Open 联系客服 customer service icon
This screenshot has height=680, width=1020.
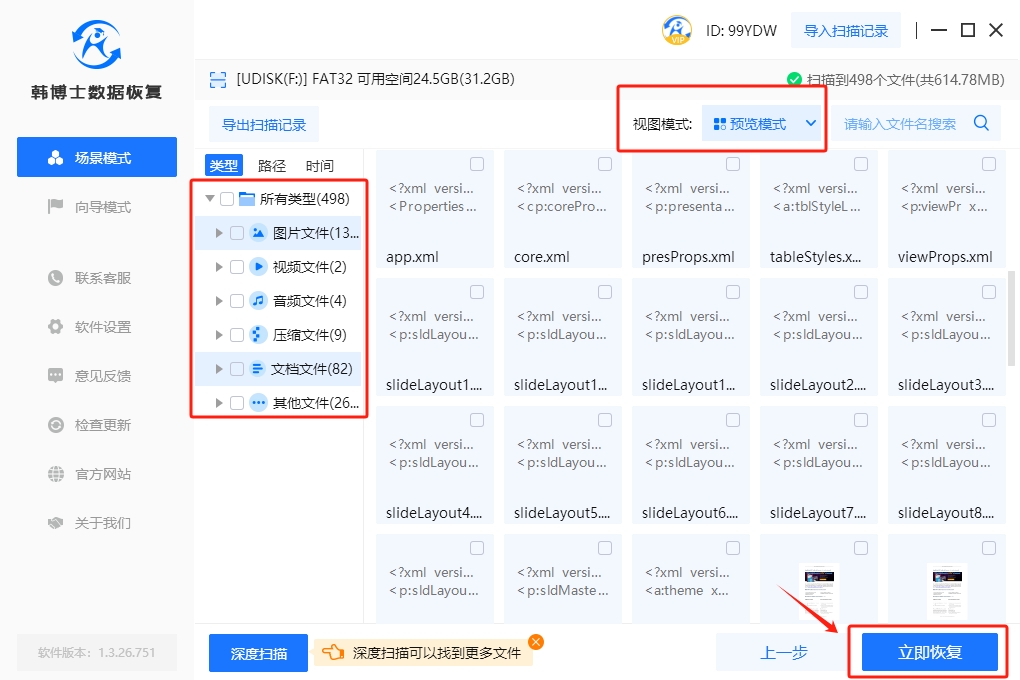click(x=56, y=278)
